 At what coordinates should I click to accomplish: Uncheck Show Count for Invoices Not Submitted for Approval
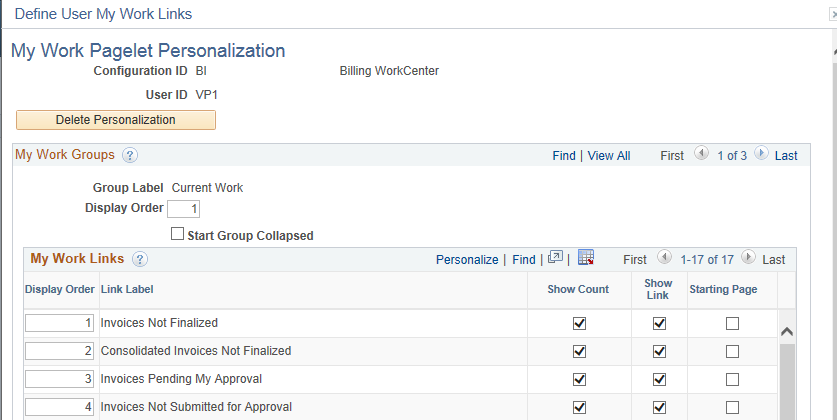tap(579, 408)
